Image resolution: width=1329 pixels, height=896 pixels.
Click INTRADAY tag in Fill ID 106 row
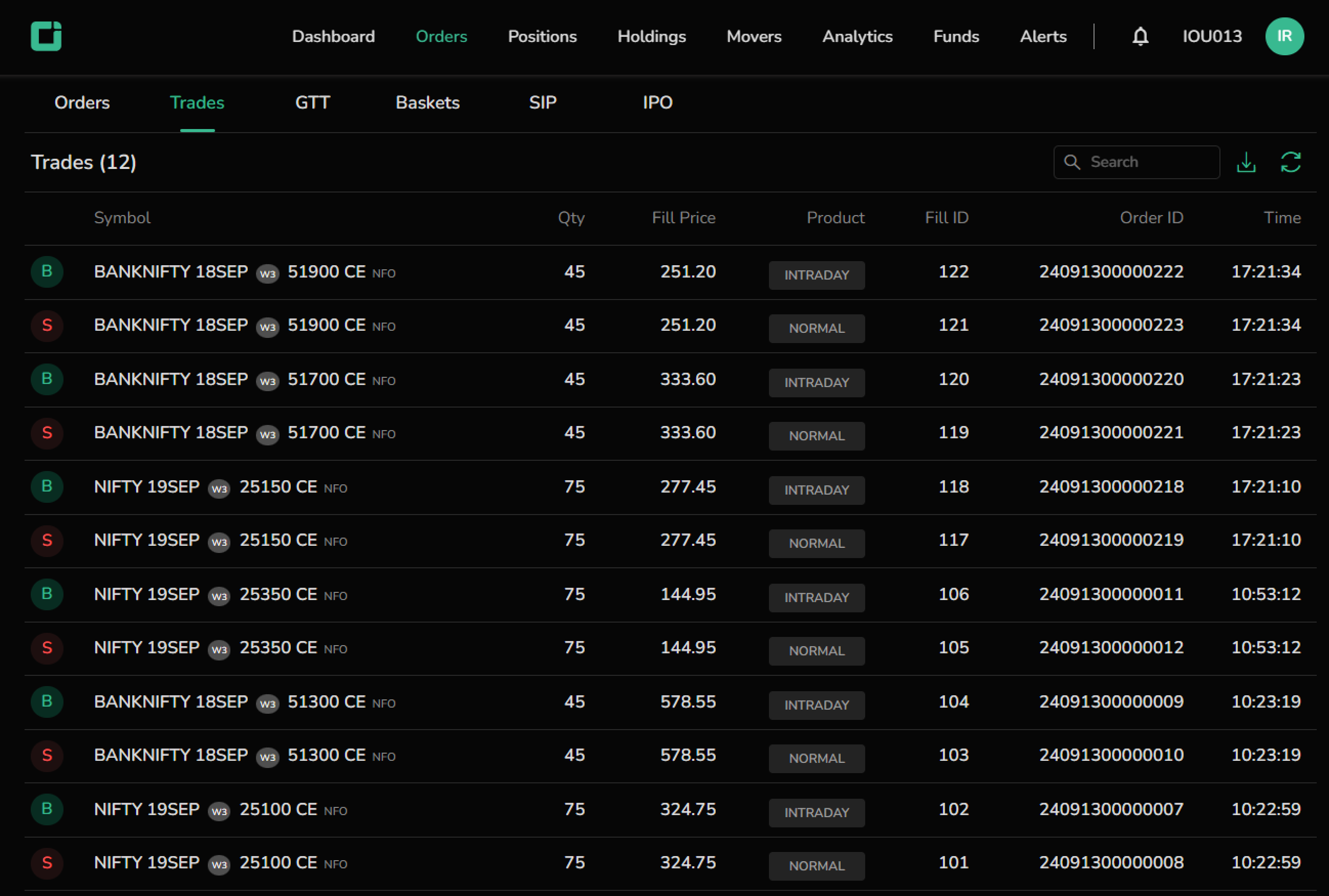(x=817, y=597)
